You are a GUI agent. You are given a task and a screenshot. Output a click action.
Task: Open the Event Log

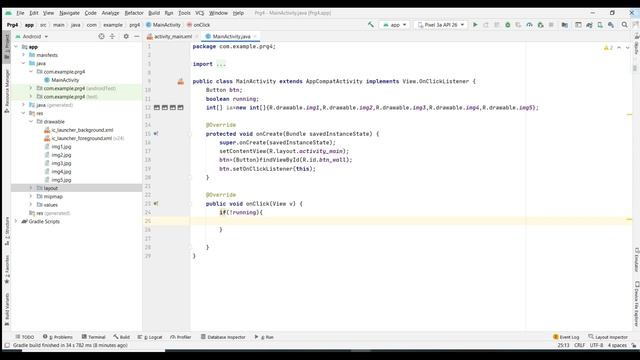coord(566,337)
